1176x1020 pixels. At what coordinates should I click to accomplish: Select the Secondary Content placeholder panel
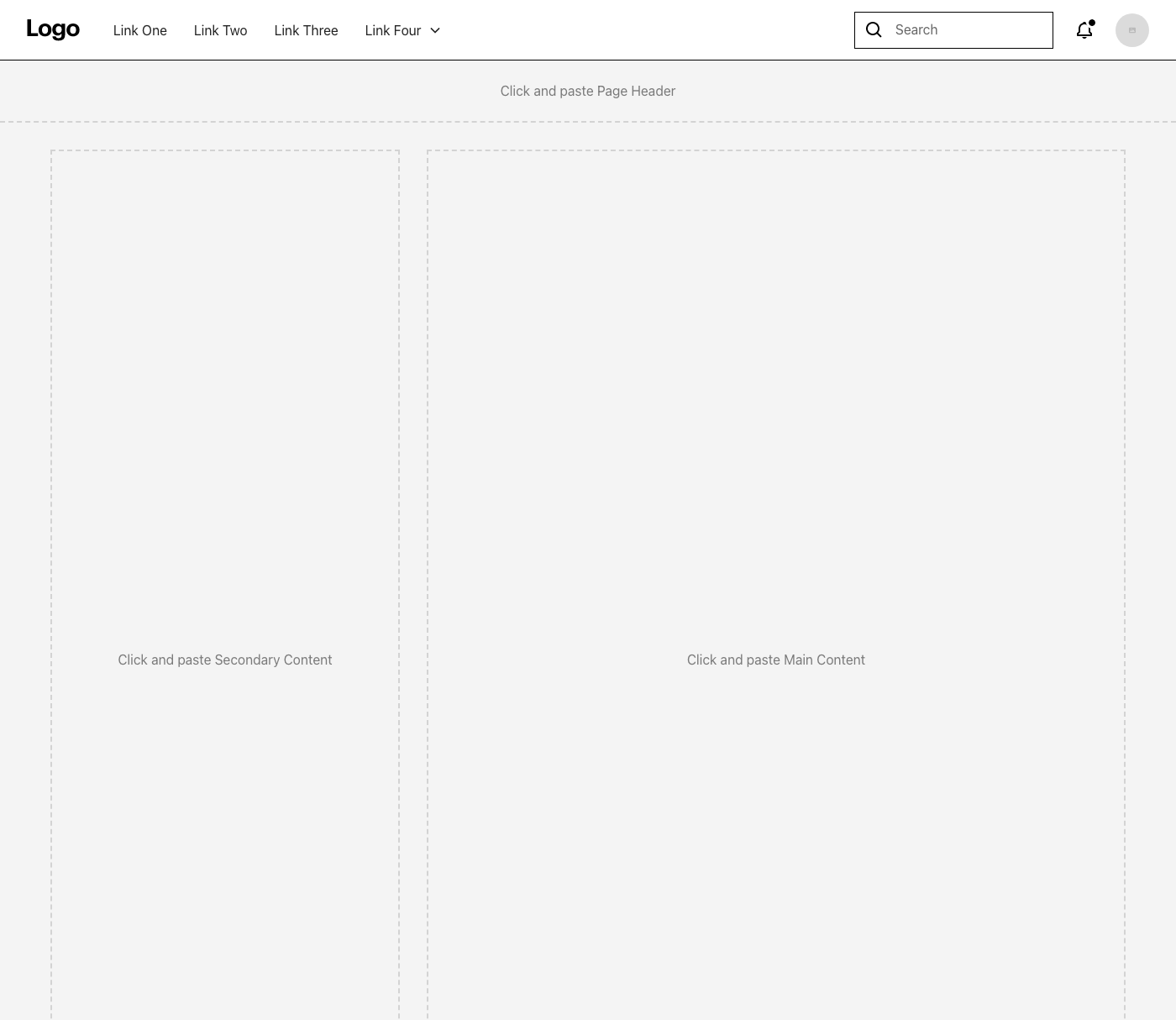click(225, 585)
